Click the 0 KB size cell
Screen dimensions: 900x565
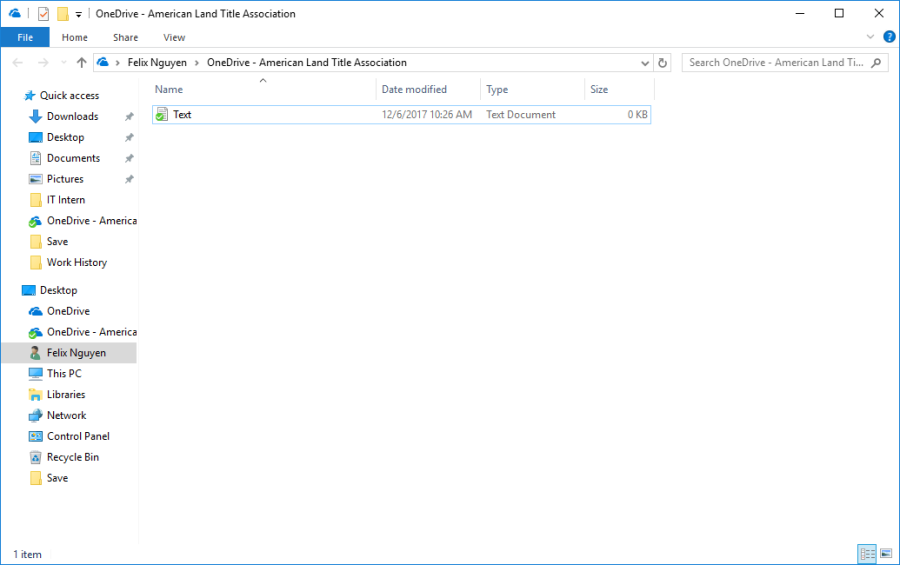(637, 114)
